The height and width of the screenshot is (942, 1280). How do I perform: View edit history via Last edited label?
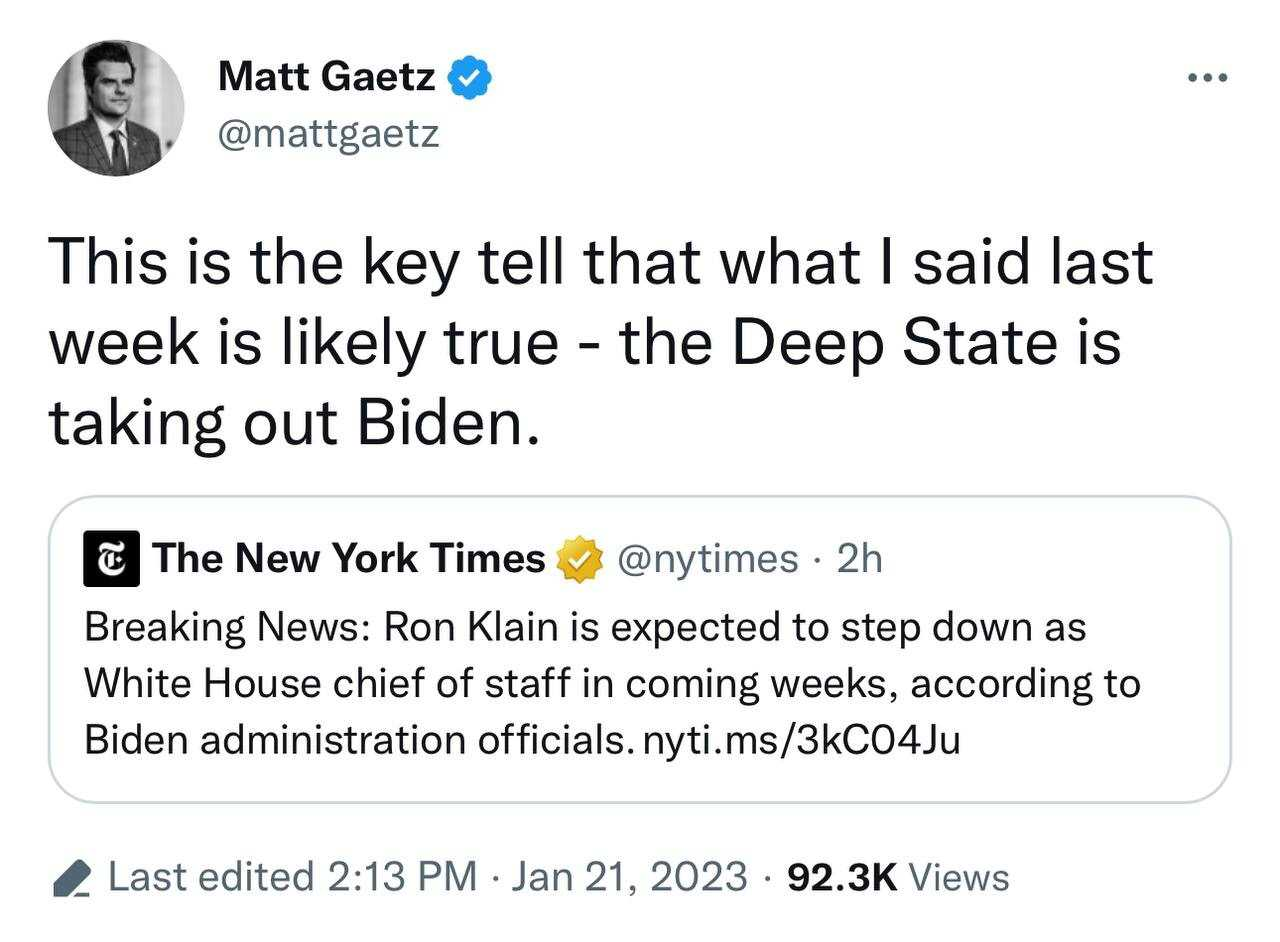coord(210,877)
